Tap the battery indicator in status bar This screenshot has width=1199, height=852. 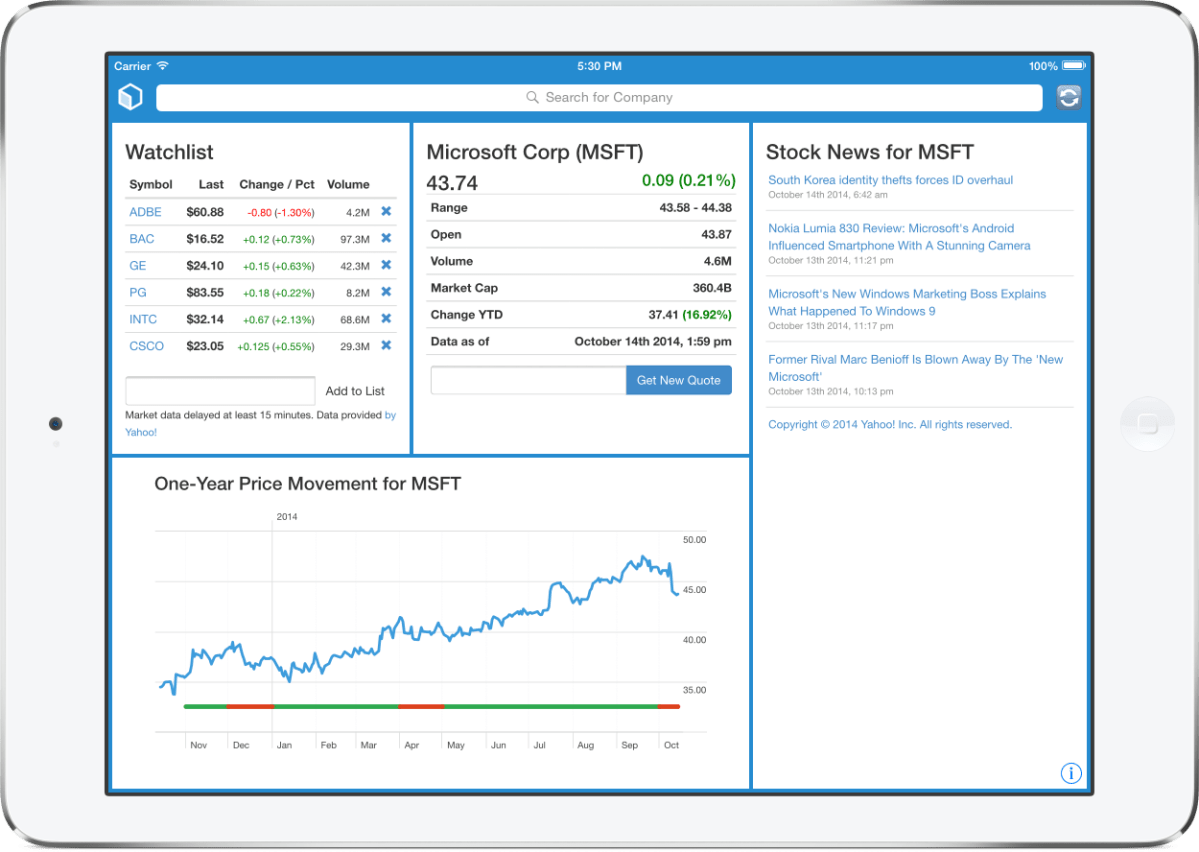(x=1074, y=66)
